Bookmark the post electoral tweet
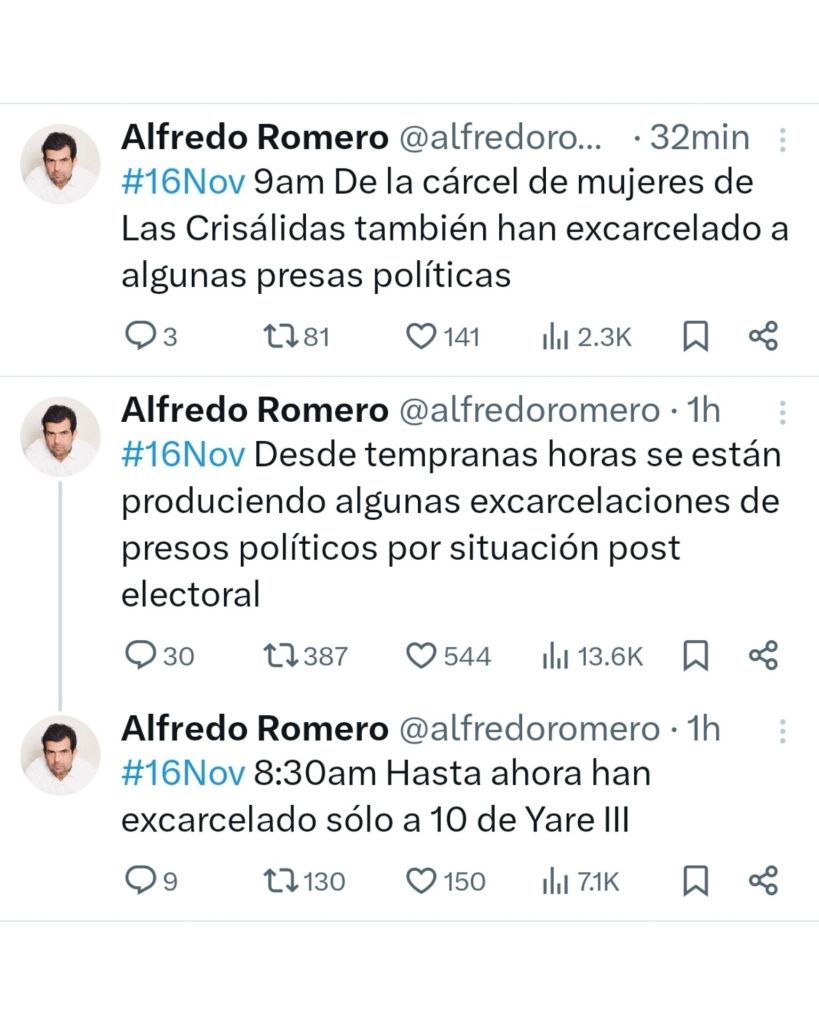The height and width of the screenshot is (1023, 819). tap(695, 656)
